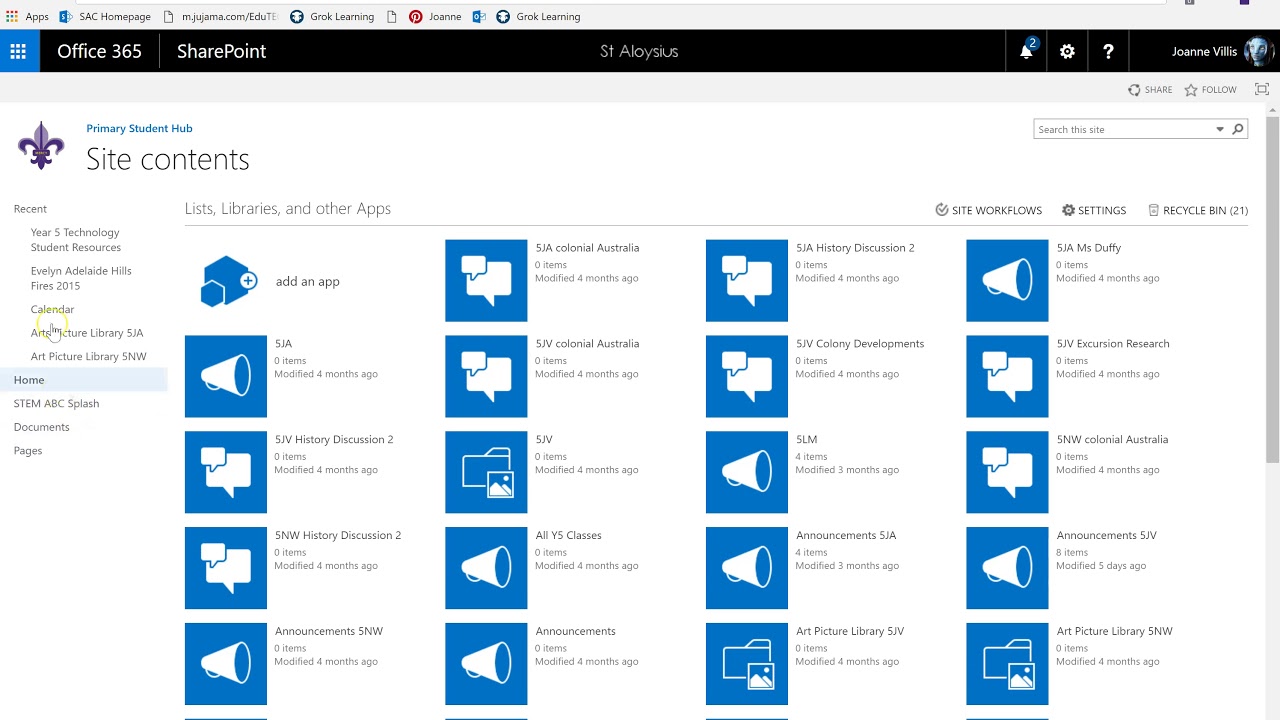Click the search magnifier icon
The height and width of the screenshot is (720, 1280).
pos(1238,129)
